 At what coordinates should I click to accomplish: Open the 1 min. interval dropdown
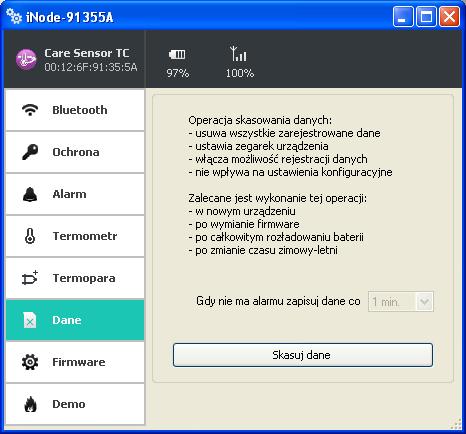click(x=401, y=302)
